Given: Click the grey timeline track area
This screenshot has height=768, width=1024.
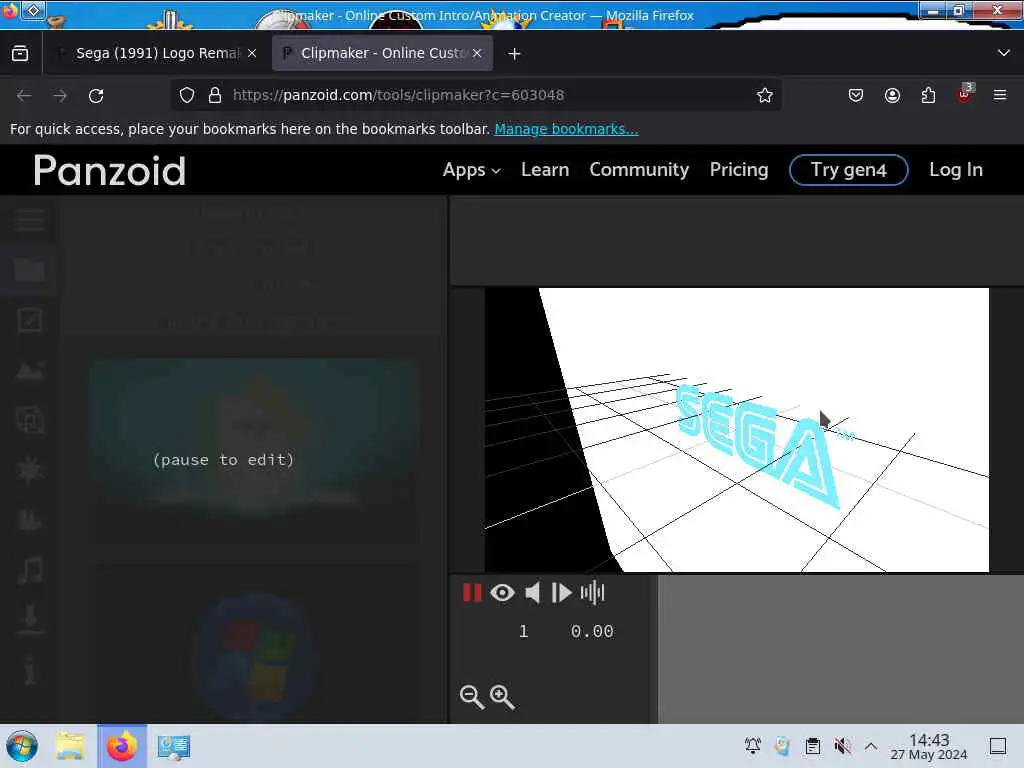Looking at the screenshot, I should point(840,649).
